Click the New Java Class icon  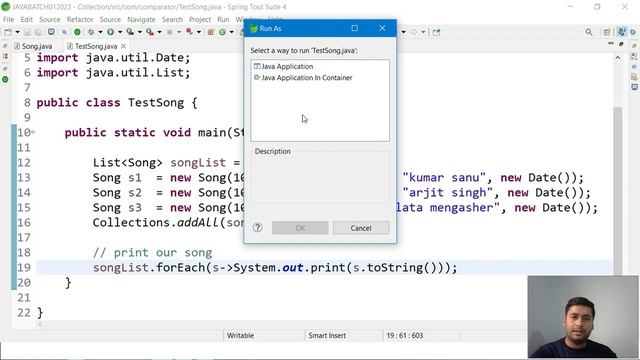pyautogui.click(x=222, y=32)
